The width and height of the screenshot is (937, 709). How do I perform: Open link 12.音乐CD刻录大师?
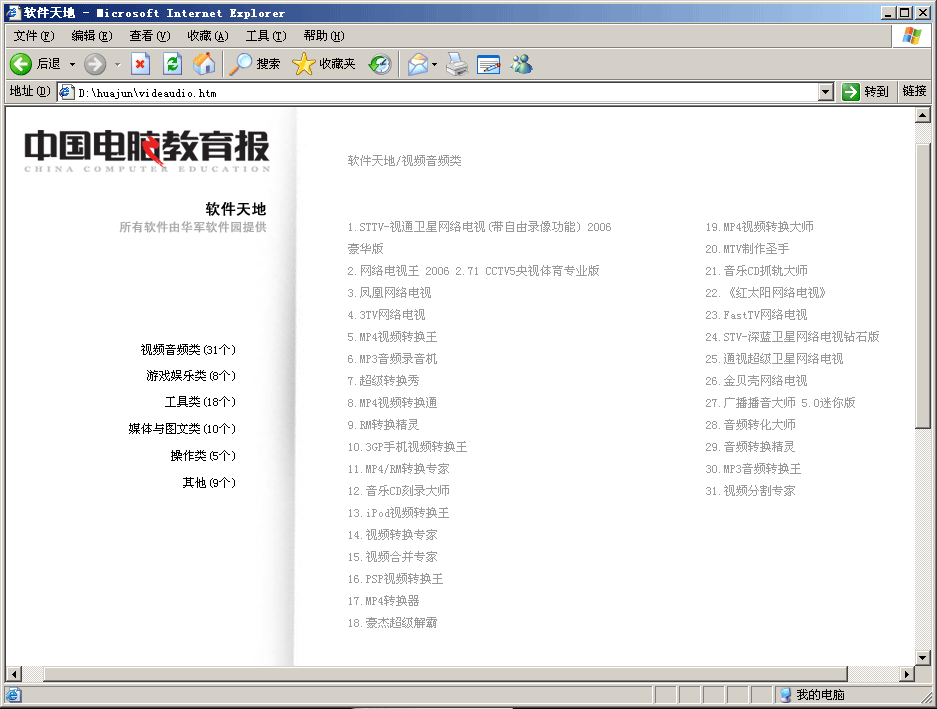point(399,491)
